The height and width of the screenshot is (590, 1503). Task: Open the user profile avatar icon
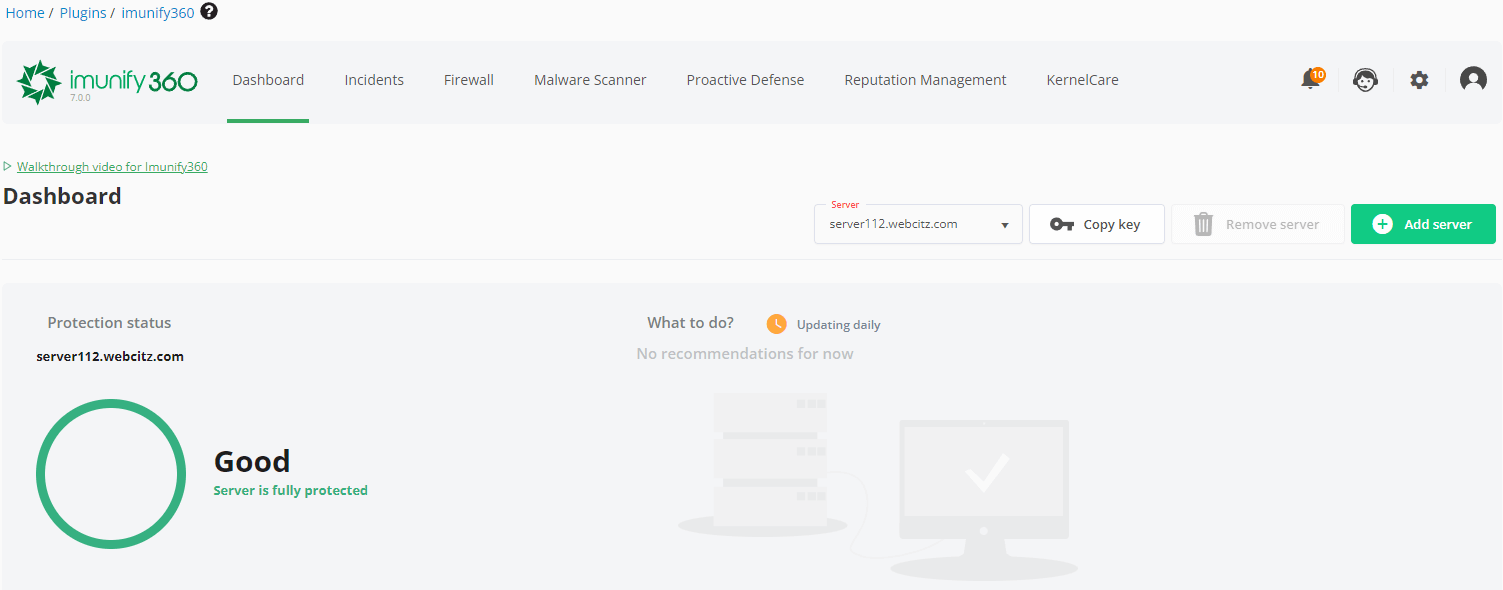[1473, 80]
